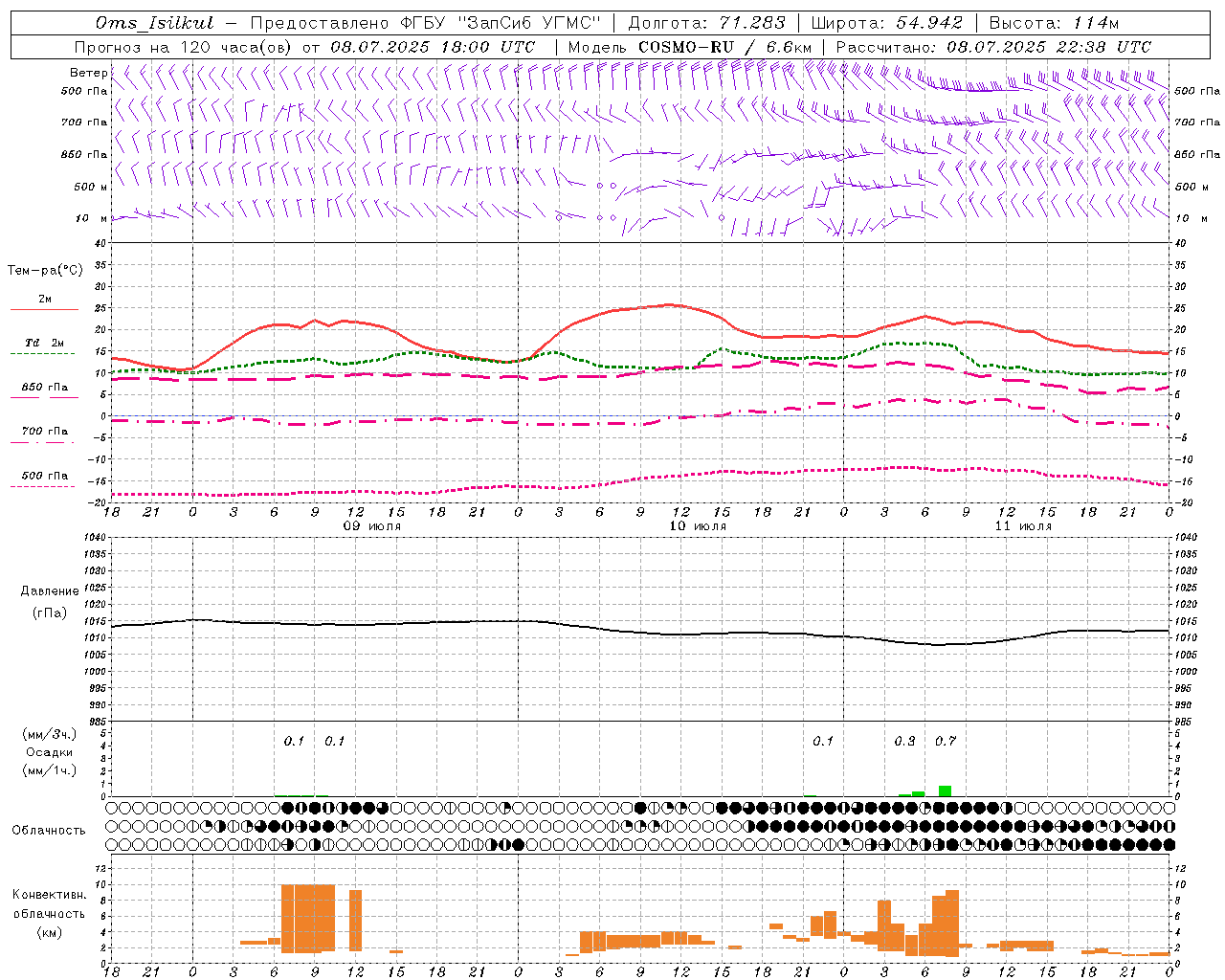
Task: Click the Широта: 54.942 value
Action: (x=887, y=23)
